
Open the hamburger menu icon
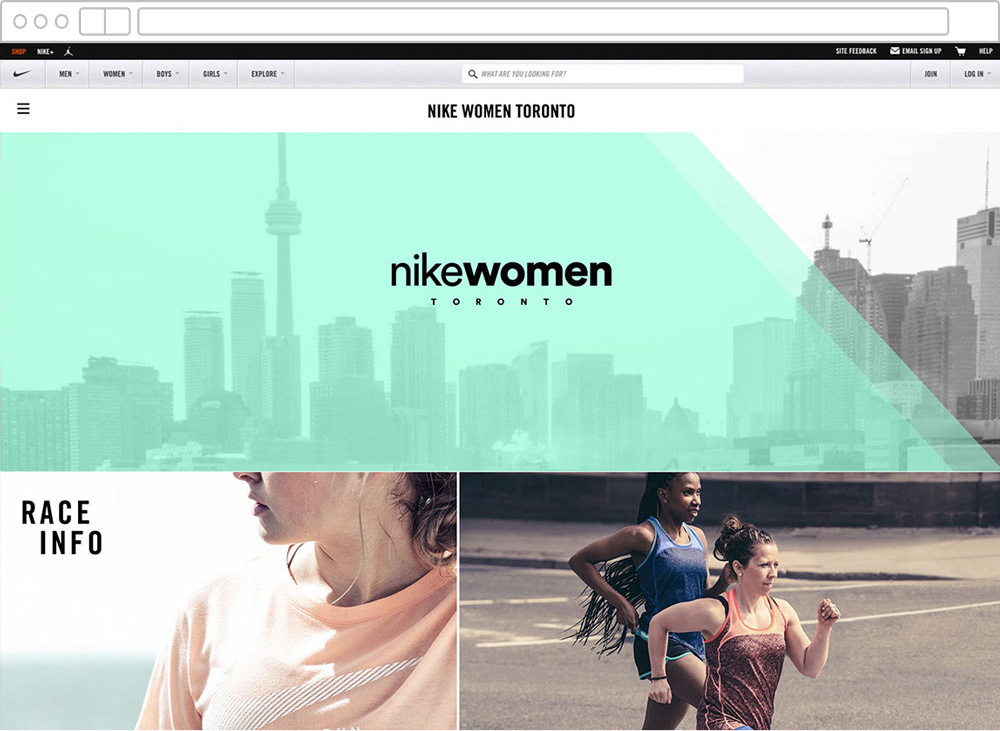click(x=24, y=109)
